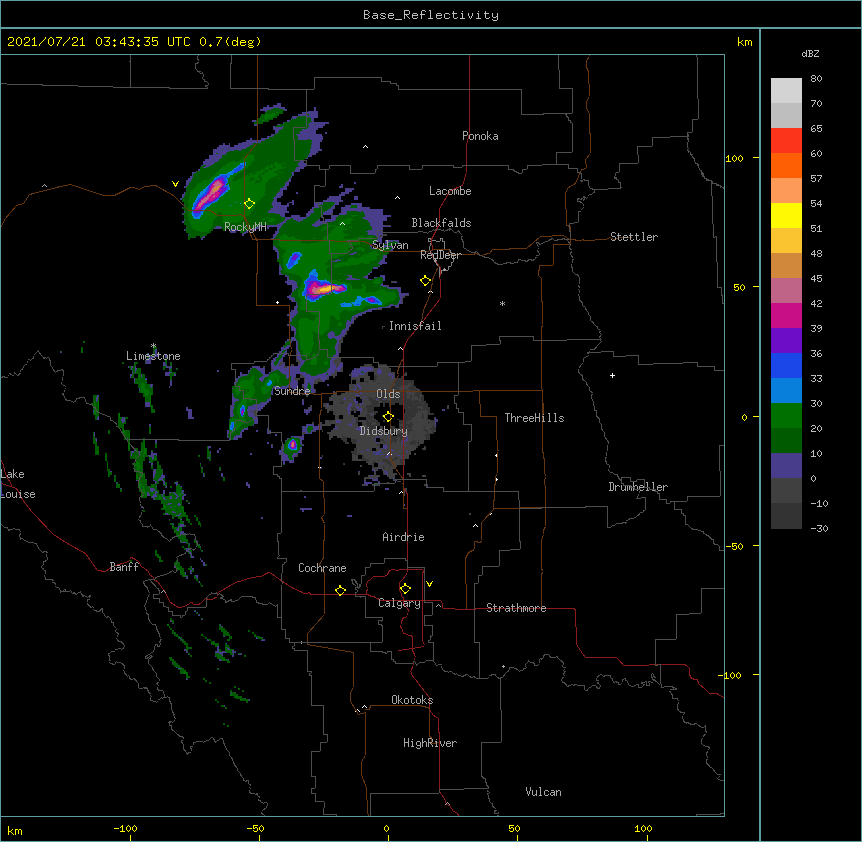Click the high reflectivity storm core near Sylvan
Image resolution: width=862 pixels, height=842 pixels.
click(323, 288)
